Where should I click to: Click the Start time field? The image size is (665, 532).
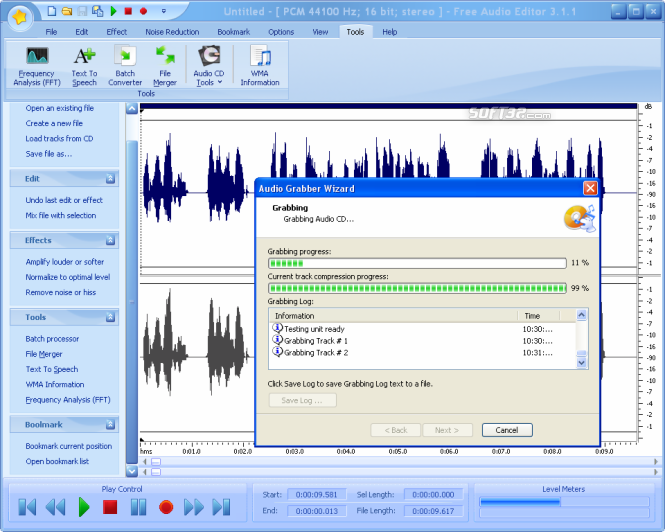[316, 495]
